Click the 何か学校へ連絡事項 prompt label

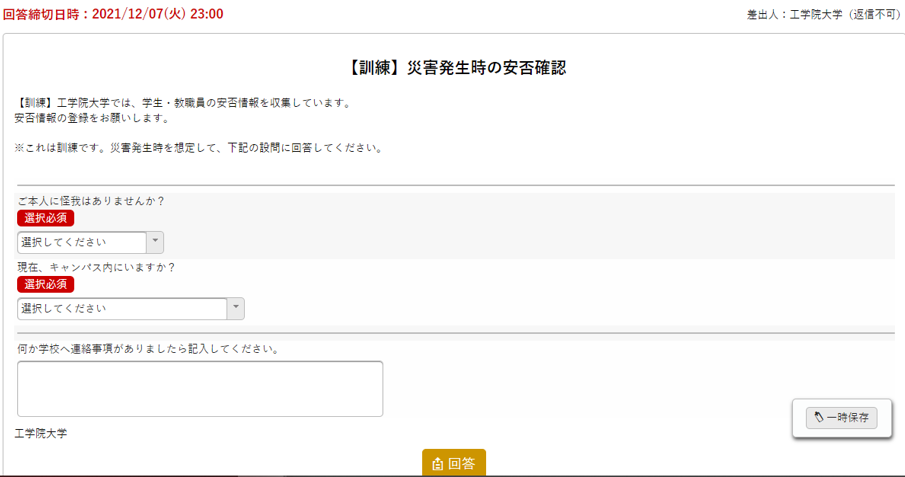coord(148,349)
